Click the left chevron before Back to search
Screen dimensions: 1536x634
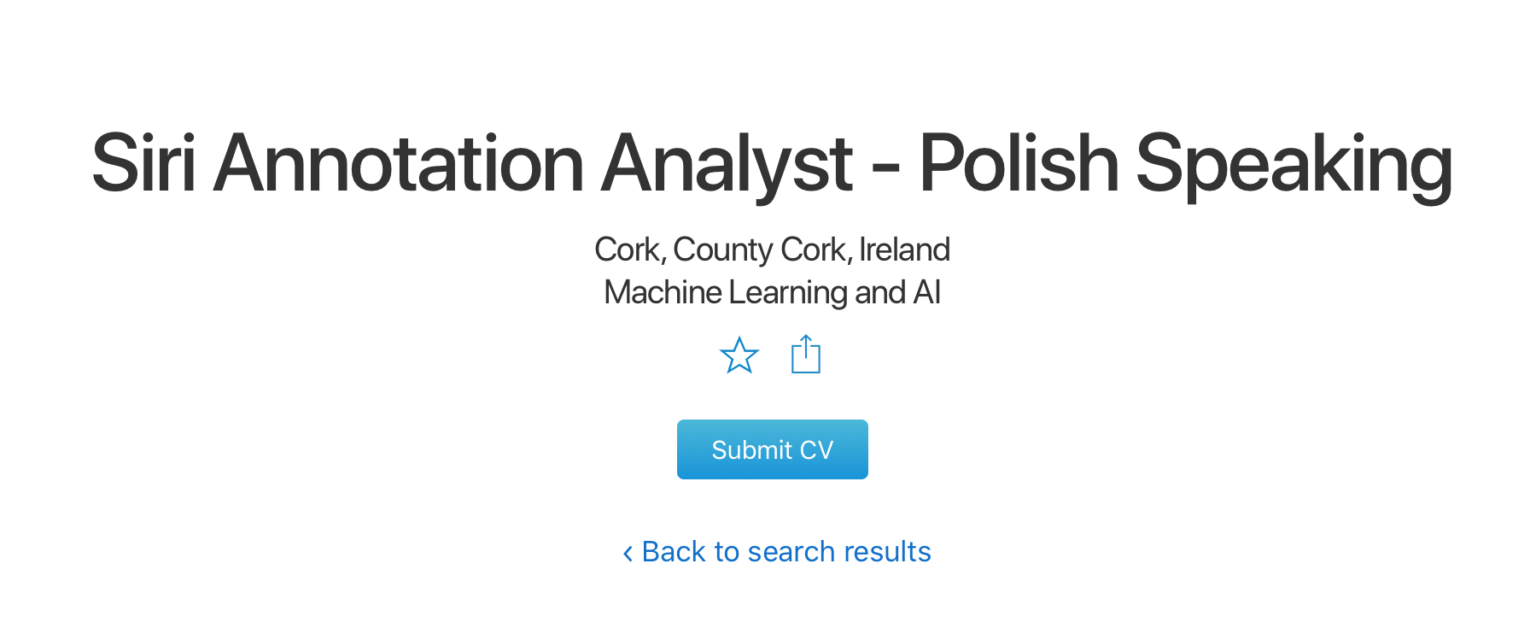pos(628,553)
